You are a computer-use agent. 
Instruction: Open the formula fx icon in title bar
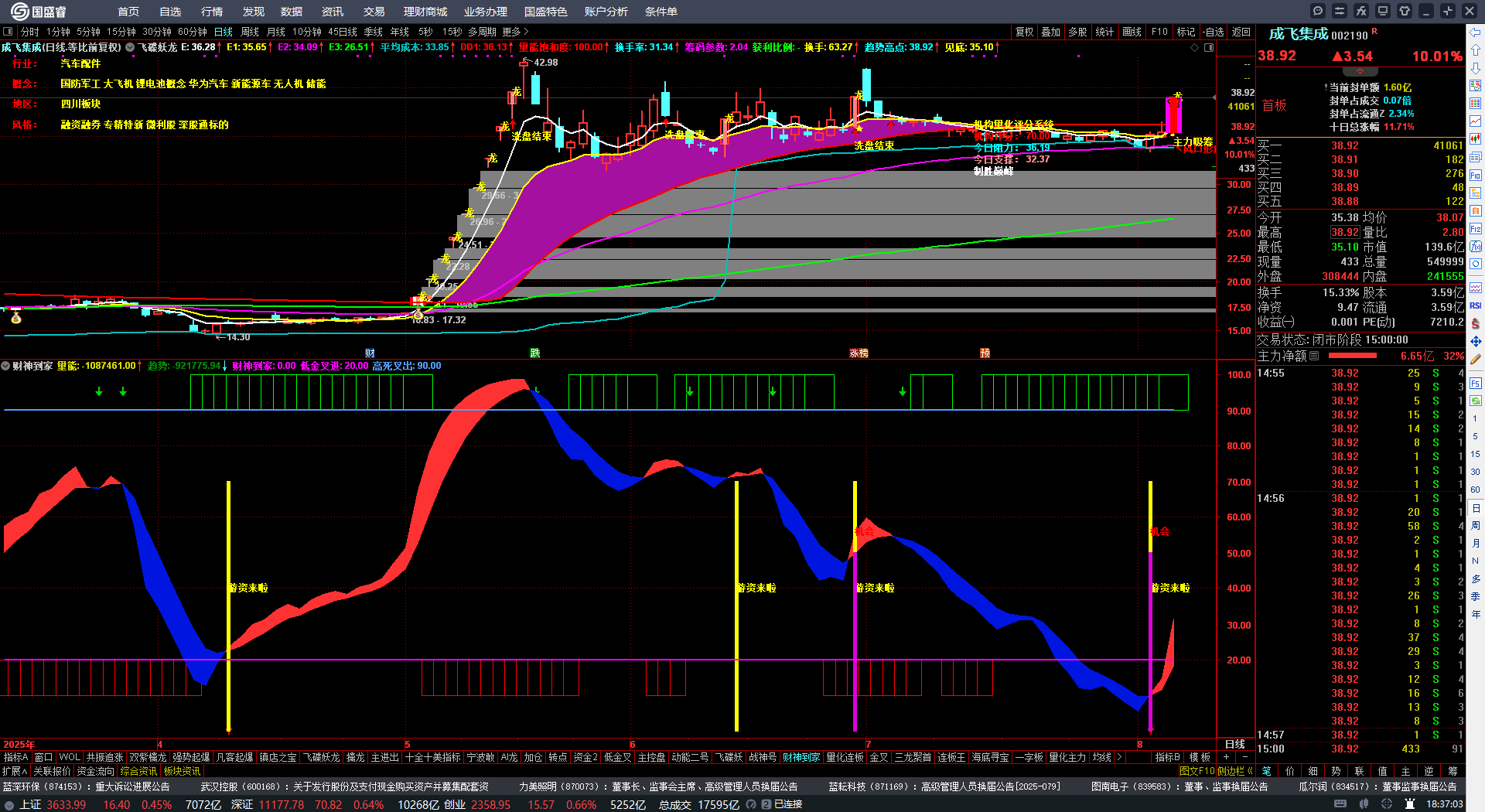tap(1361, 11)
